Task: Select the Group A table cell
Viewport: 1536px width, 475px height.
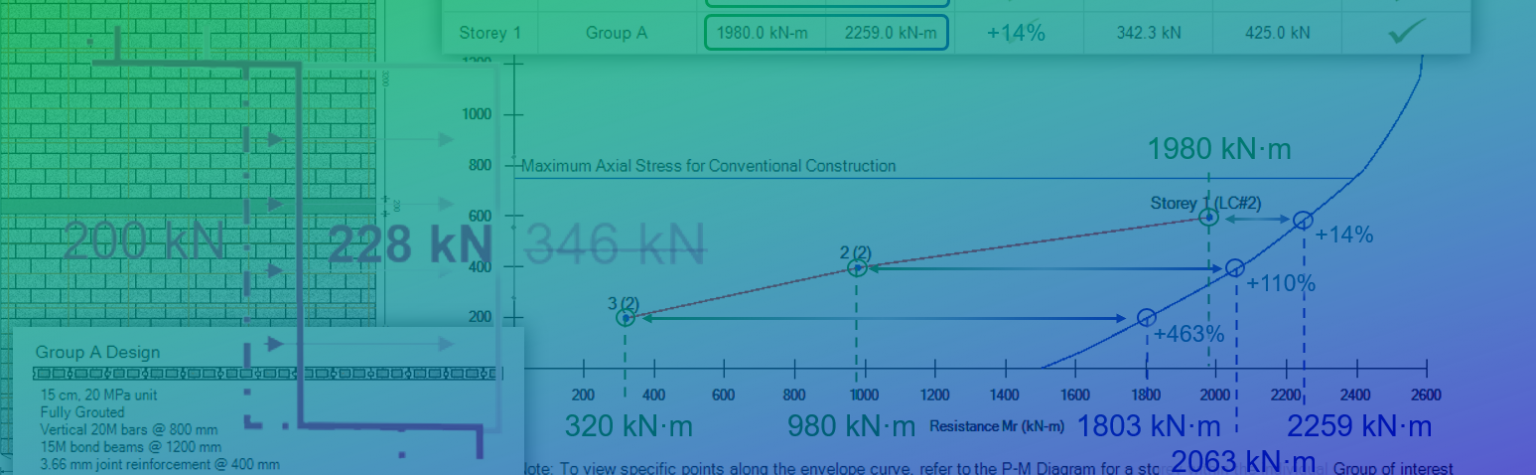Action: (x=616, y=33)
